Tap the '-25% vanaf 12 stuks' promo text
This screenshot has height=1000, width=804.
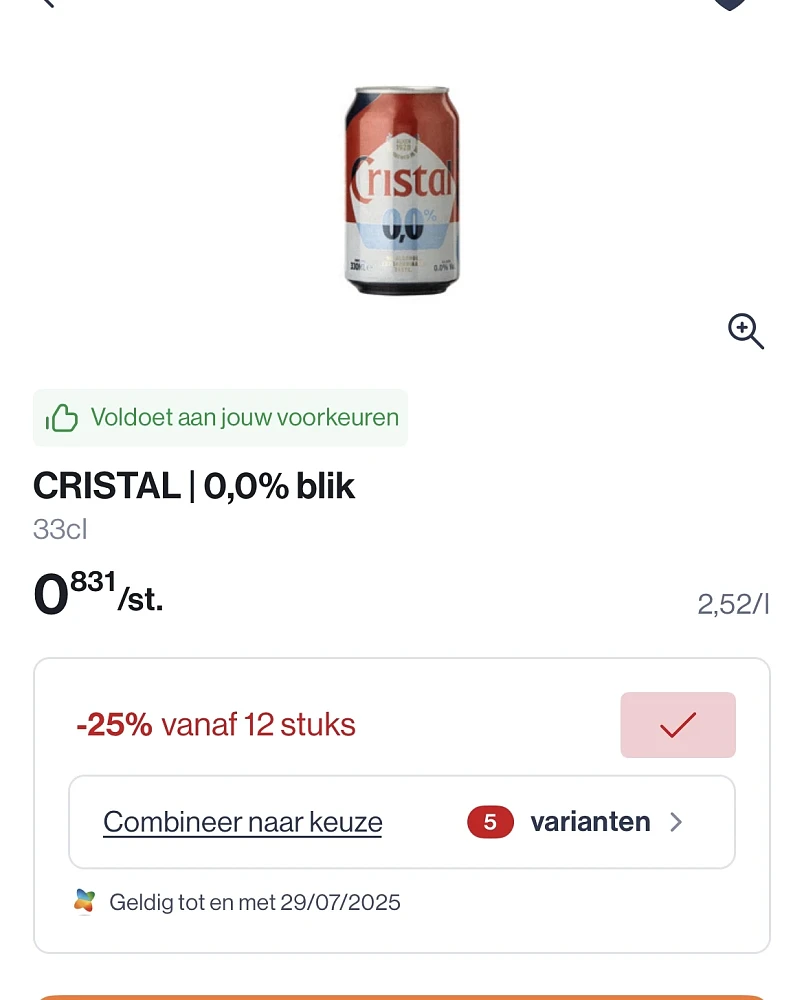(x=216, y=725)
